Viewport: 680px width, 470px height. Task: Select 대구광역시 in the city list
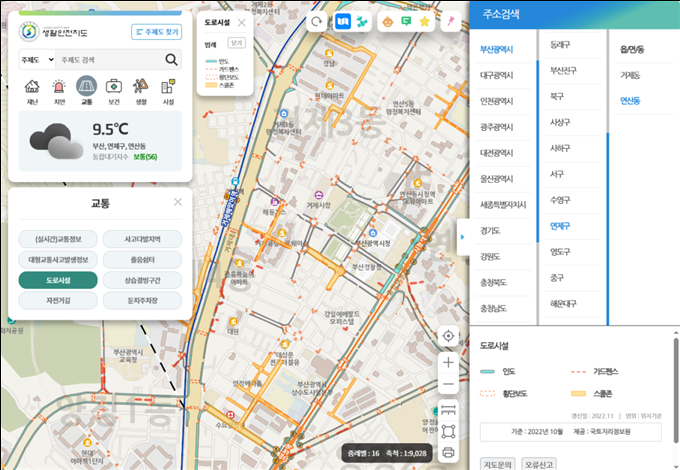coord(497,75)
